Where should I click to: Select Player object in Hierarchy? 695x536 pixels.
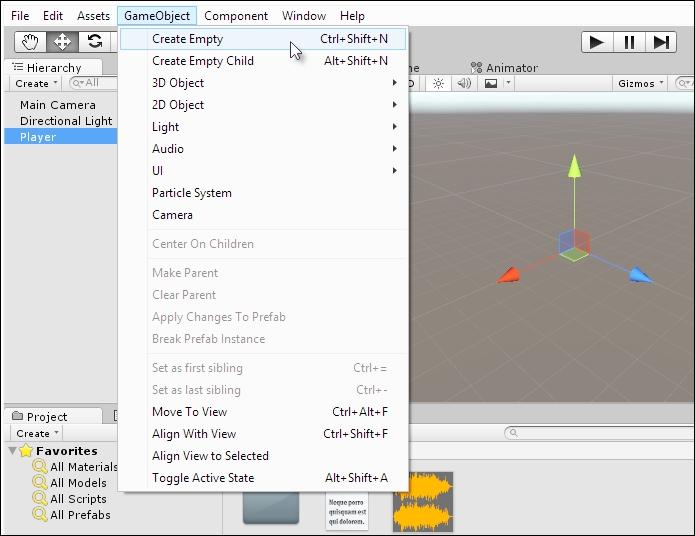click(61, 137)
